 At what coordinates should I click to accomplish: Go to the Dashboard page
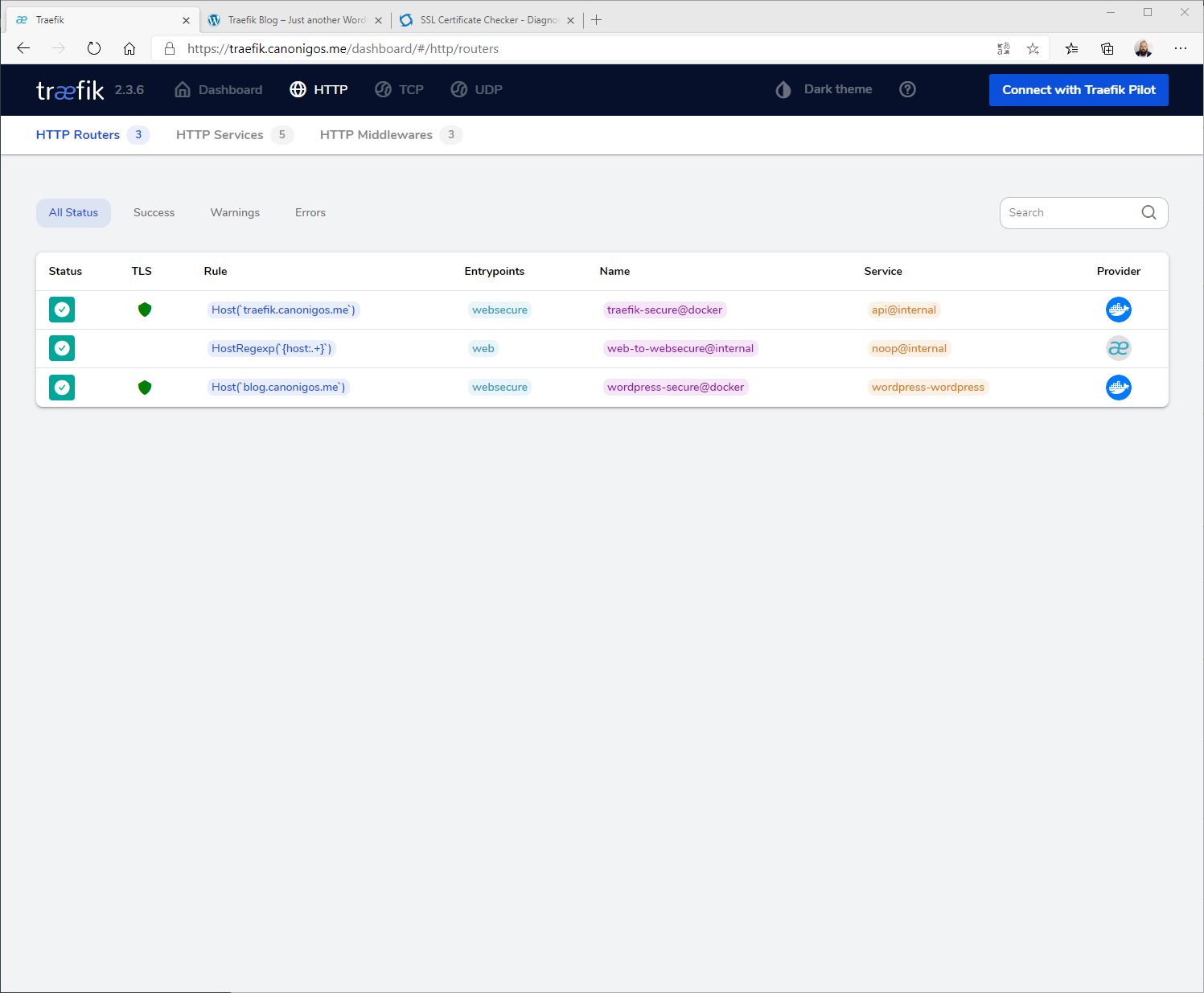(219, 89)
